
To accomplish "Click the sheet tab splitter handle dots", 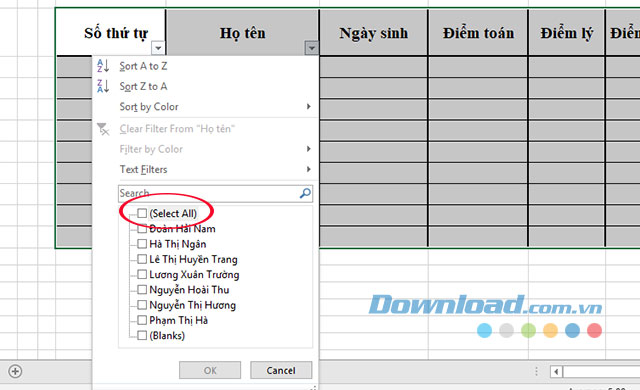I will coord(536,371).
